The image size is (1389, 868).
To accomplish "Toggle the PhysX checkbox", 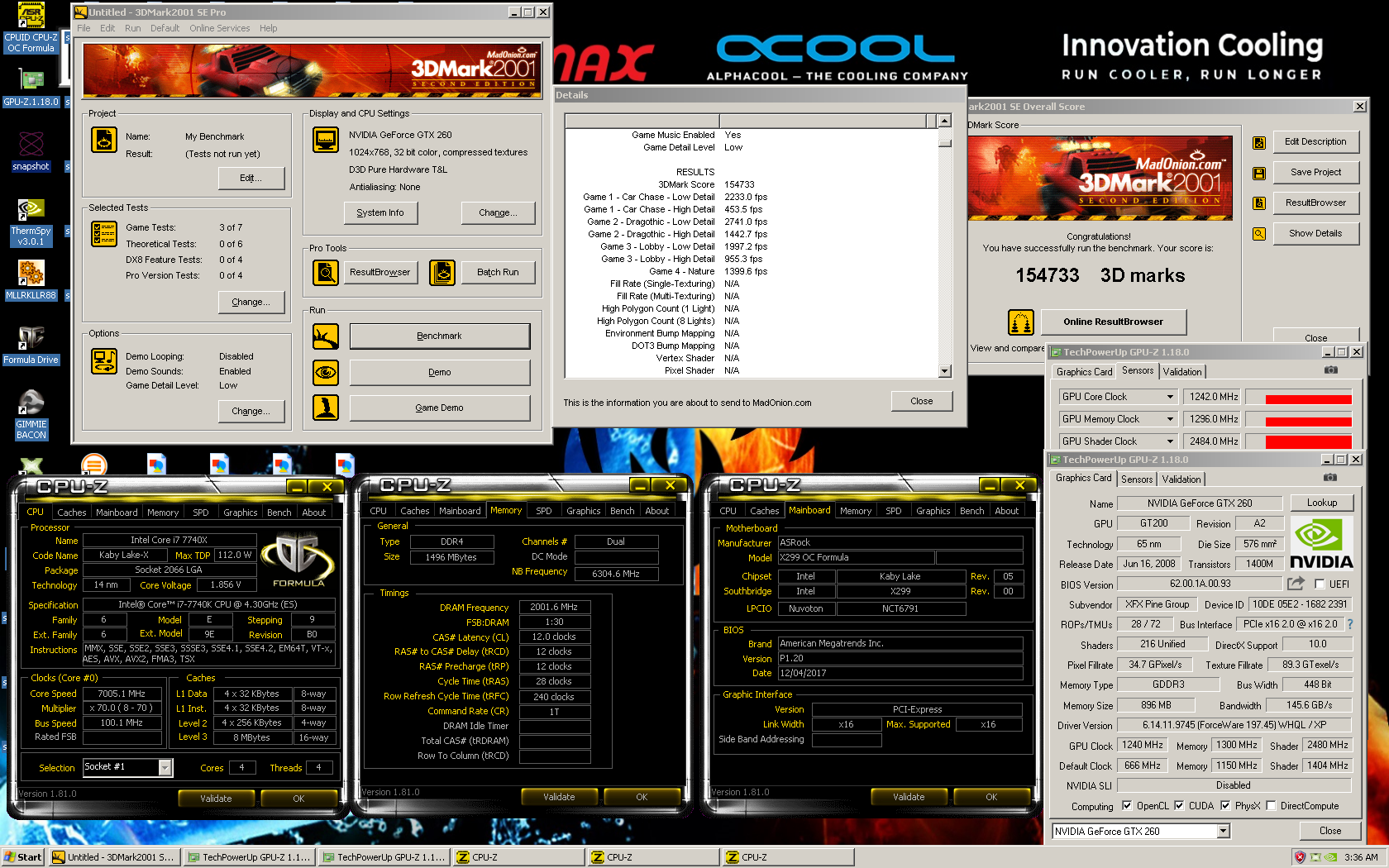I will tap(1225, 805).
